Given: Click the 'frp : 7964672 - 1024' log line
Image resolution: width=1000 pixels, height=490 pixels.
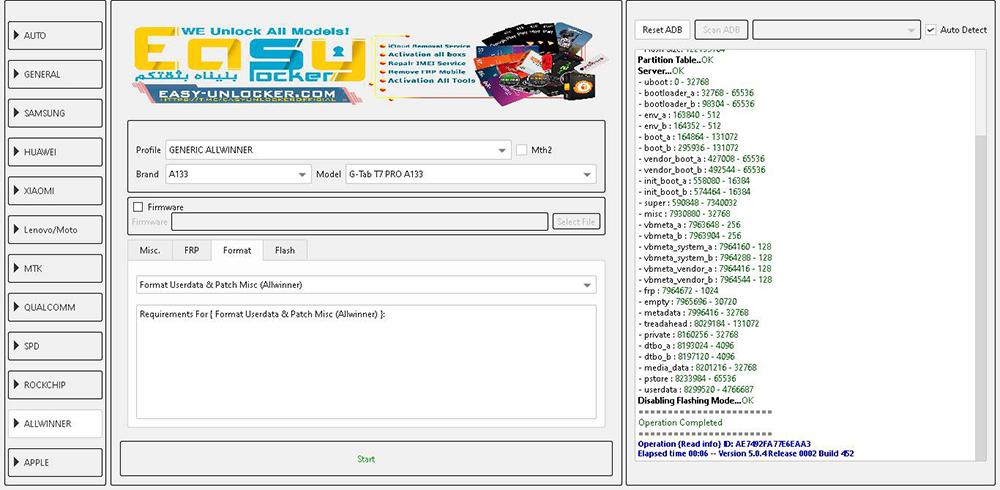Looking at the screenshot, I should point(678,291).
